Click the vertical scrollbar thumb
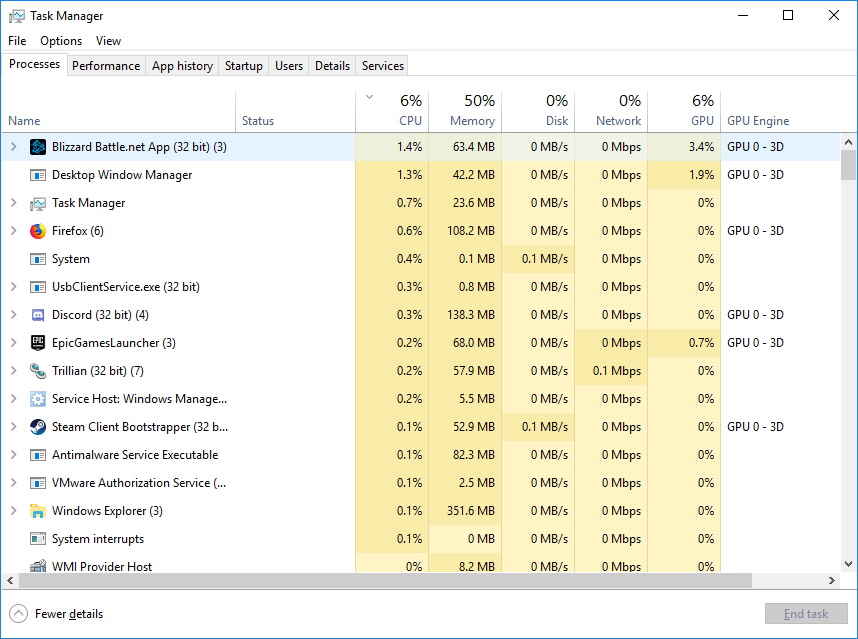858x639 pixels. pos(848,165)
